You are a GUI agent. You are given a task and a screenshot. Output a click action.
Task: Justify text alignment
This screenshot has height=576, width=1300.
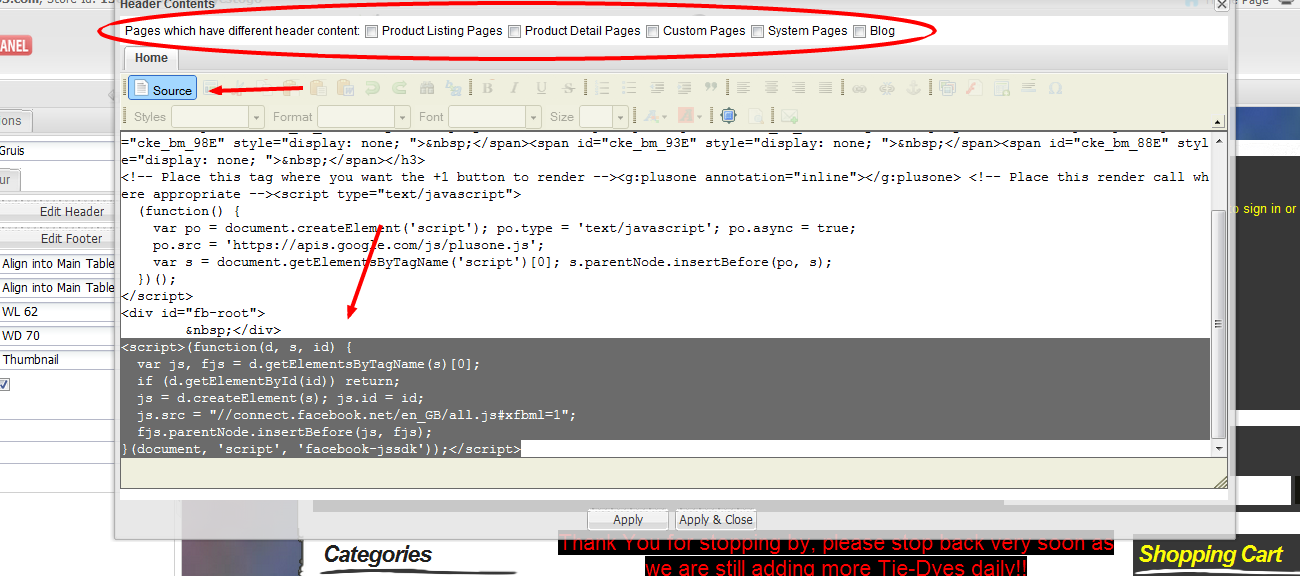coord(825,88)
